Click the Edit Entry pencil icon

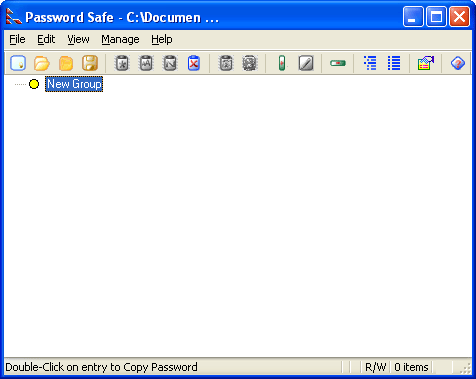306,63
